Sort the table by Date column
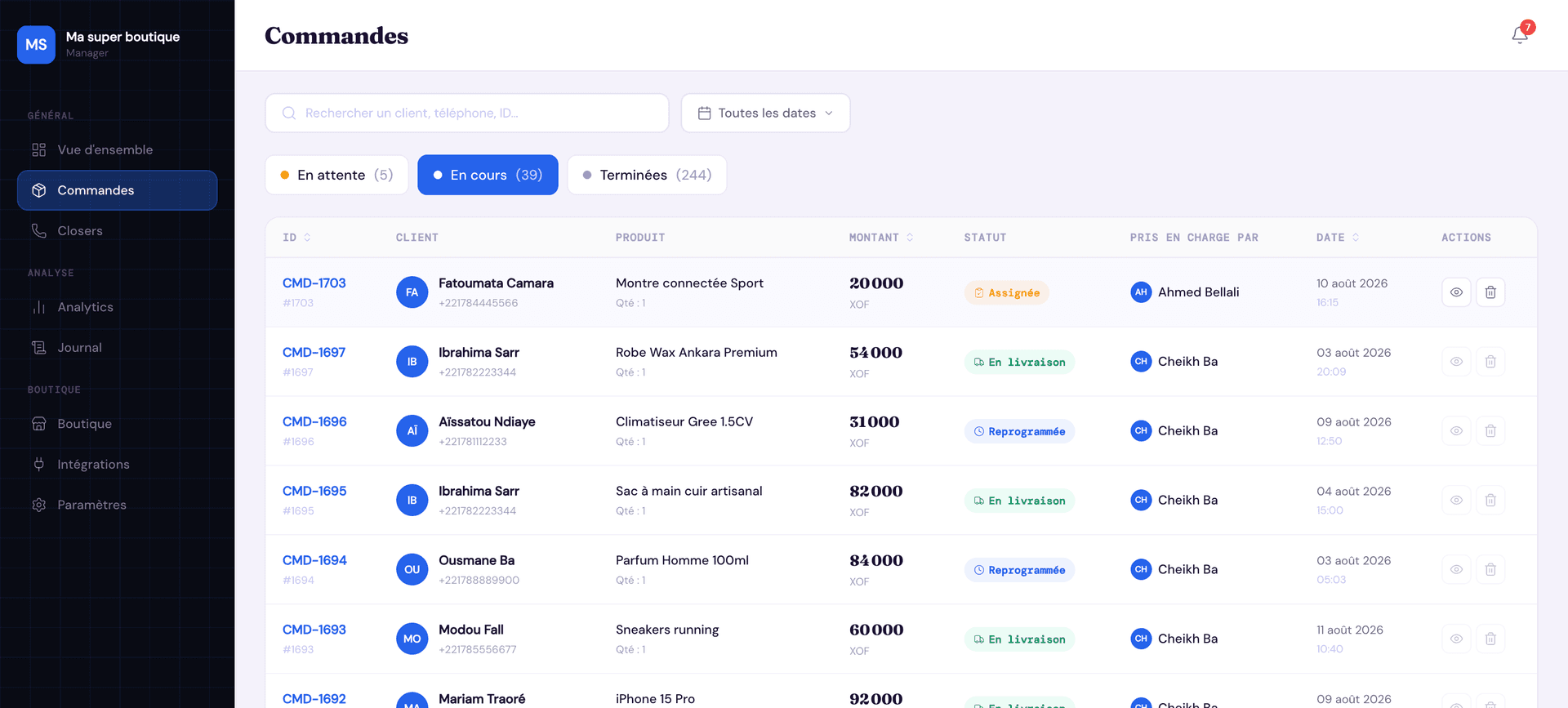Viewport: 1568px width, 708px height. pyautogui.click(x=1338, y=238)
